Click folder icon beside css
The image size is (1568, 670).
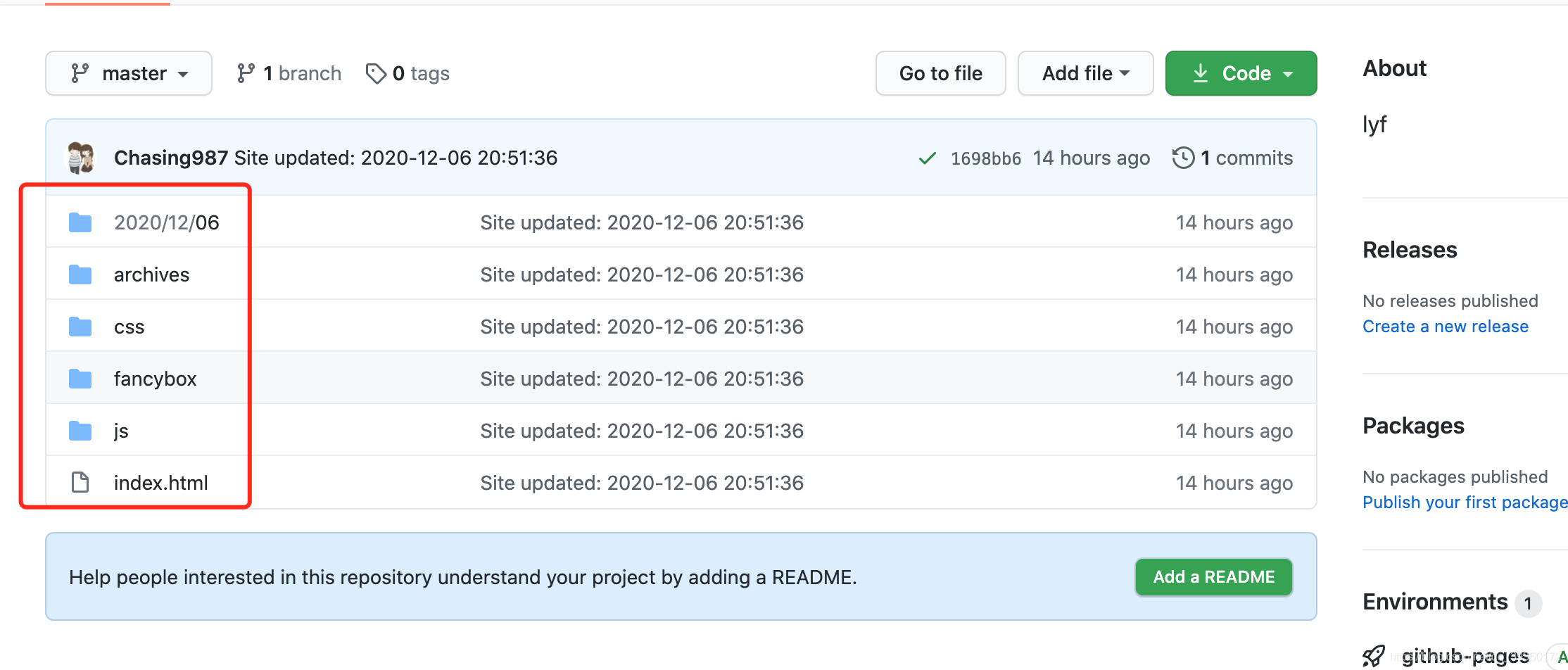(80, 327)
